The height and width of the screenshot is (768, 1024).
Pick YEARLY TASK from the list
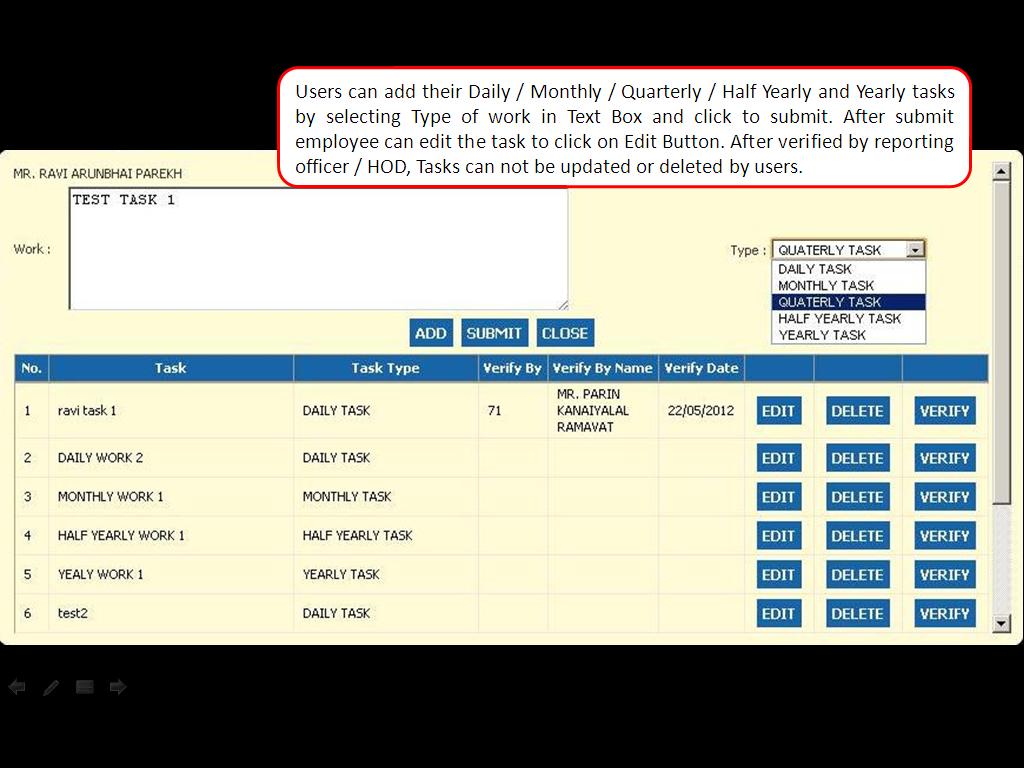(x=822, y=335)
